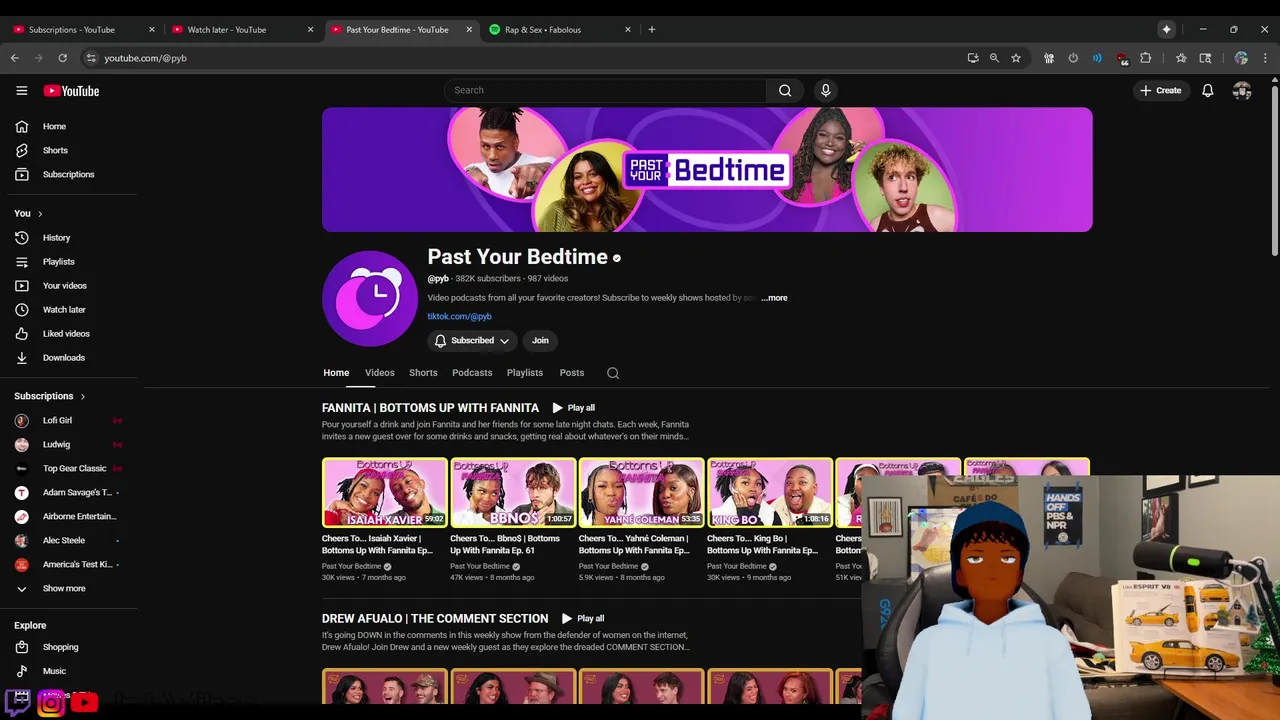Click the Past Your Bedtime channel avatar
This screenshot has width=1280, height=720.
(x=370, y=298)
